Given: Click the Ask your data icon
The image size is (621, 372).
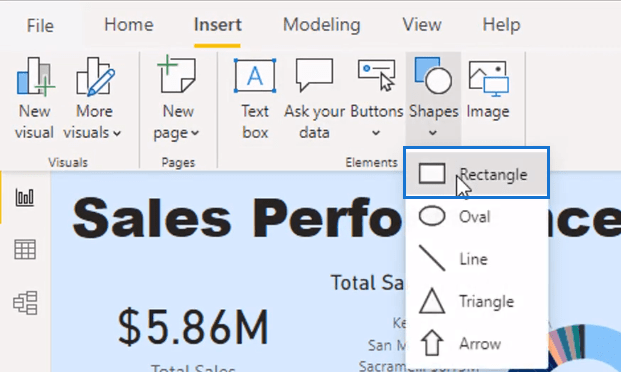Looking at the screenshot, I should 314,74.
